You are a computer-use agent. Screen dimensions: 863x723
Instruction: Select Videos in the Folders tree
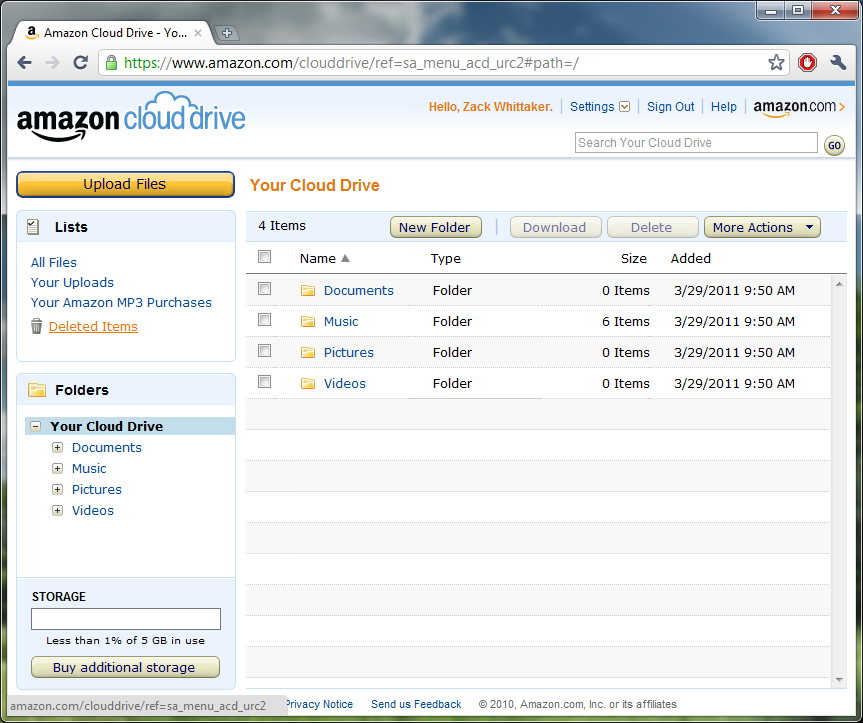[92, 511]
